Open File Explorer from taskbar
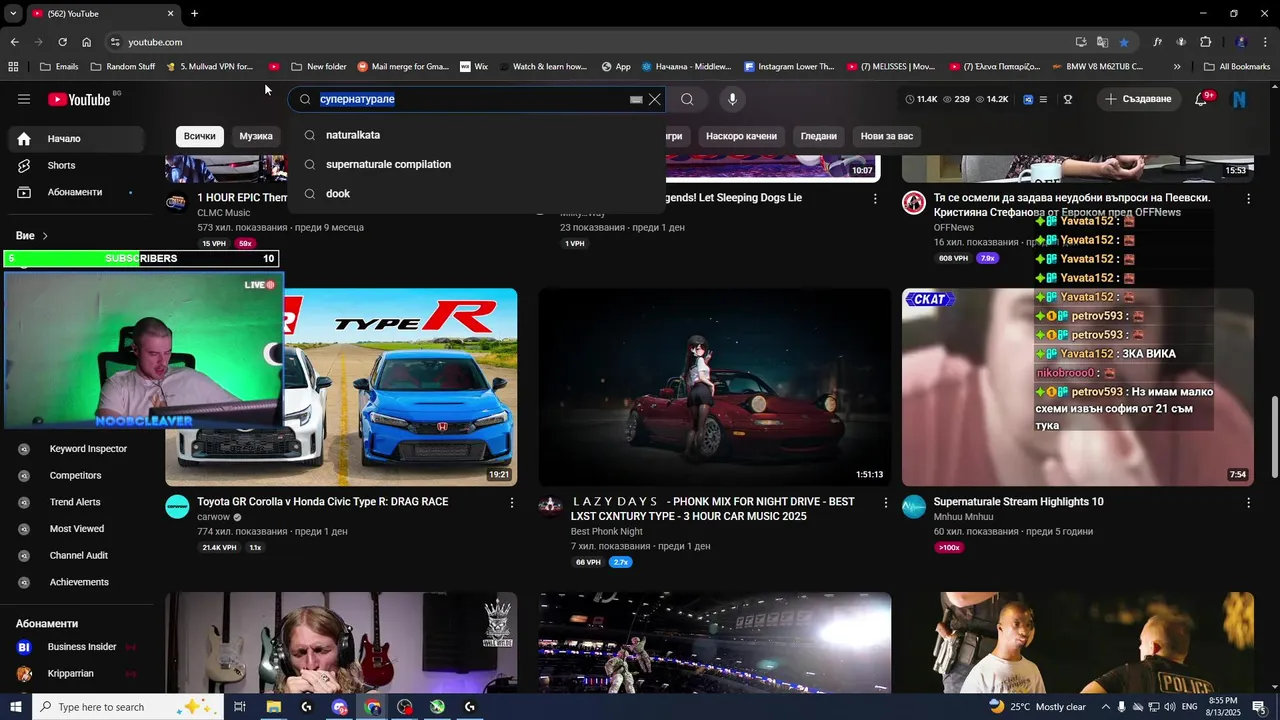The width and height of the screenshot is (1280, 720). [x=273, y=707]
